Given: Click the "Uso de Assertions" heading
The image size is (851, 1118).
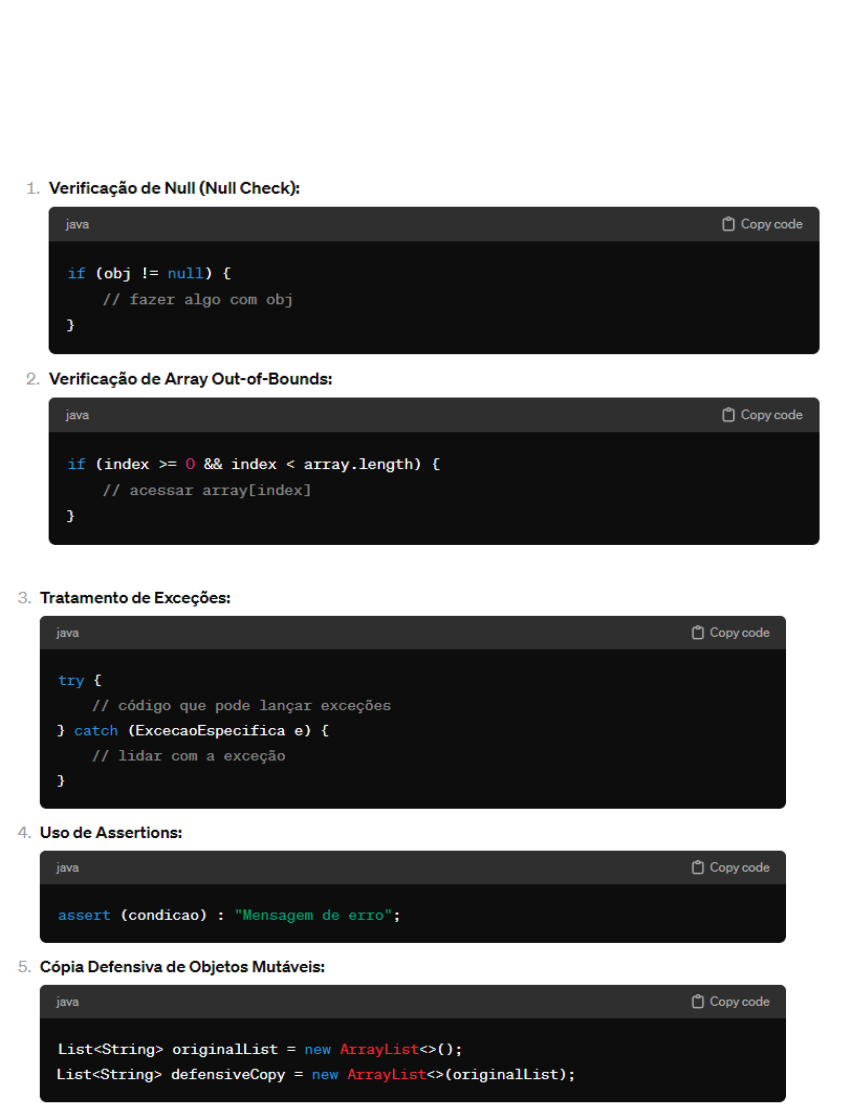Looking at the screenshot, I should click(x=111, y=832).
